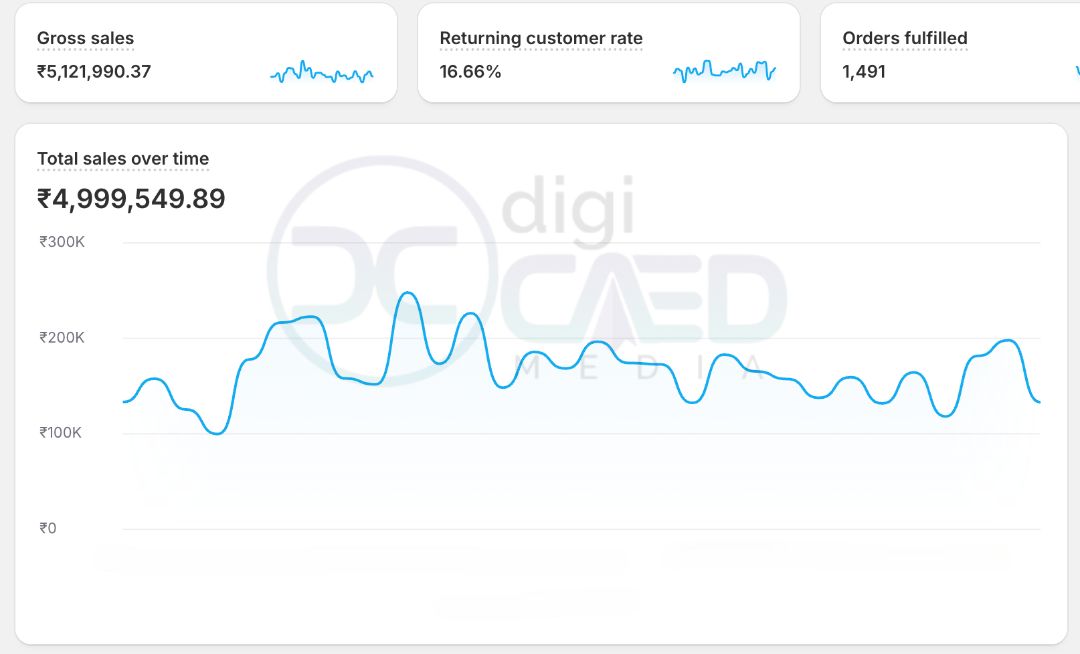Open the Gross sales metric title
The height and width of the screenshot is (654, 1080).
coord(85,39)
